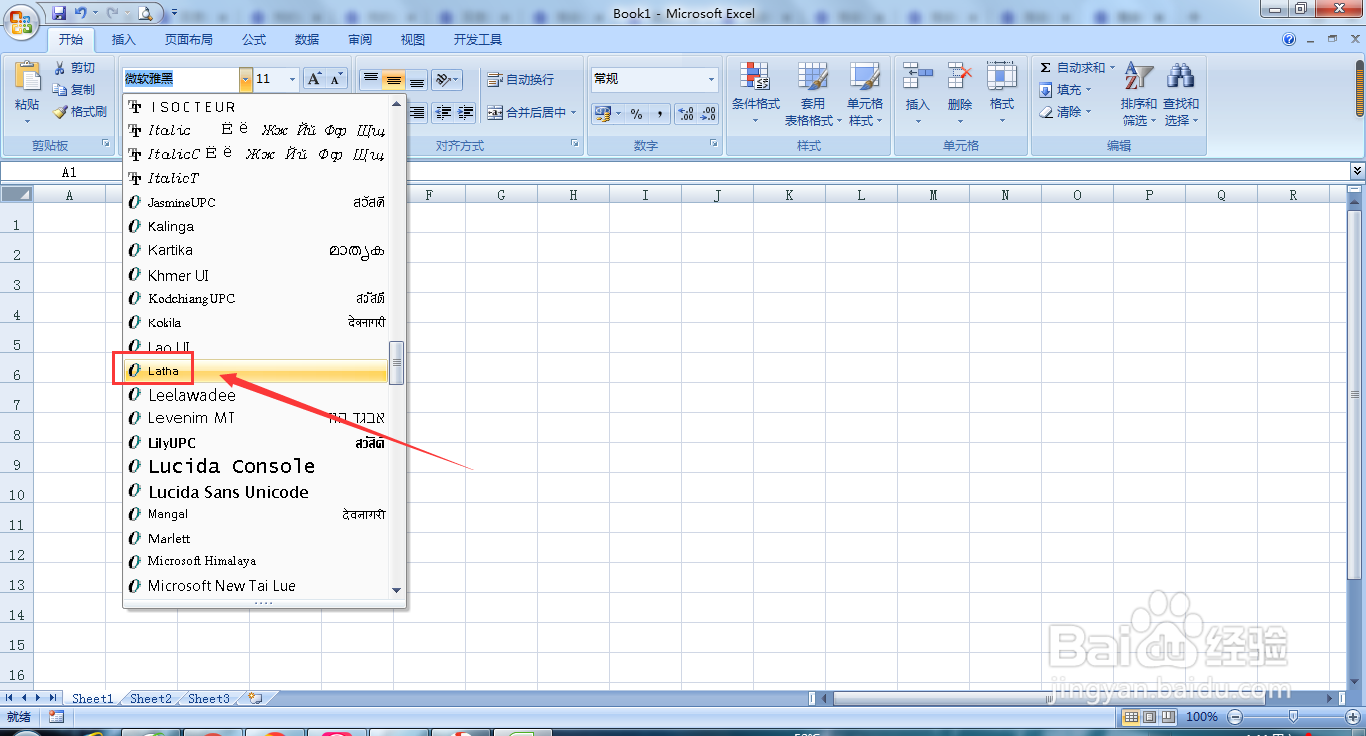Open the 清除 clear dropdown
This screenshot has width=1366, height=736.
[1066, 112]
